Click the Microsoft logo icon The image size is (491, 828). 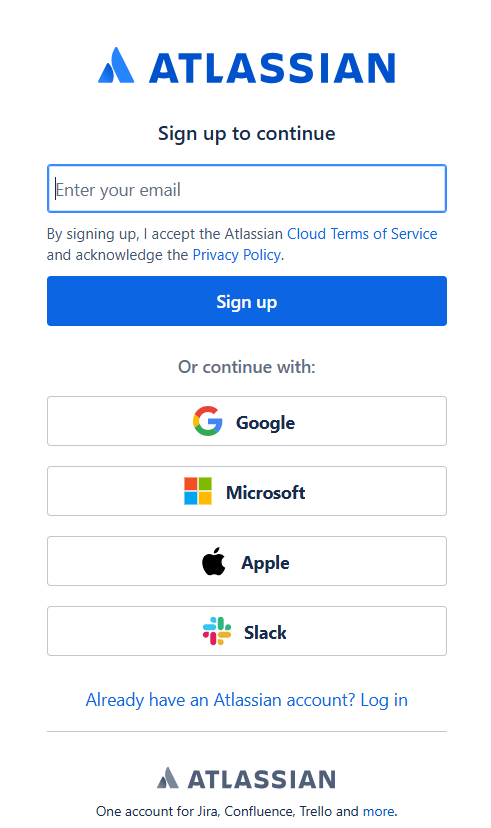[198, 491]
